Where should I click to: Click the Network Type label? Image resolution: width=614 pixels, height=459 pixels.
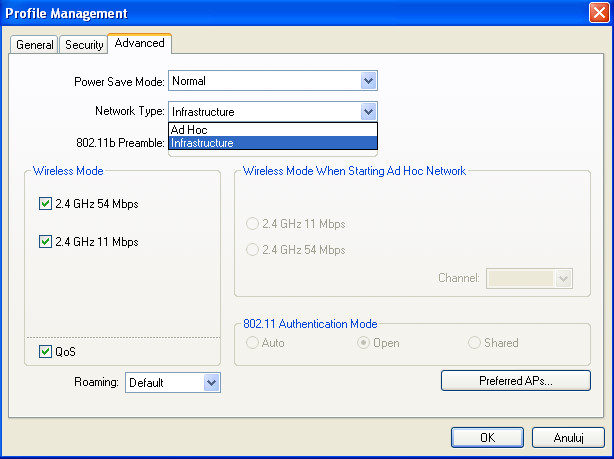[130, 111]
